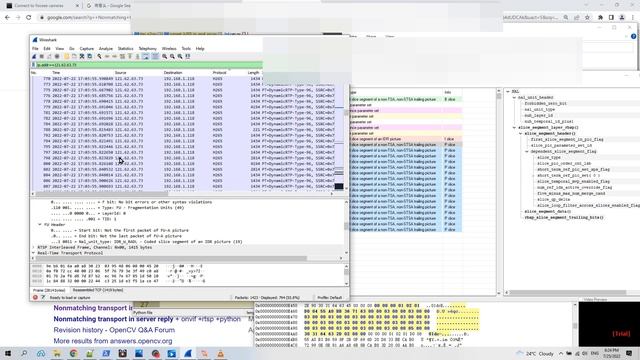This screenshot has height=360, width=640.
Task: Open the Revision history OpenCV Q&A Forum link
Action: (114, 330)
